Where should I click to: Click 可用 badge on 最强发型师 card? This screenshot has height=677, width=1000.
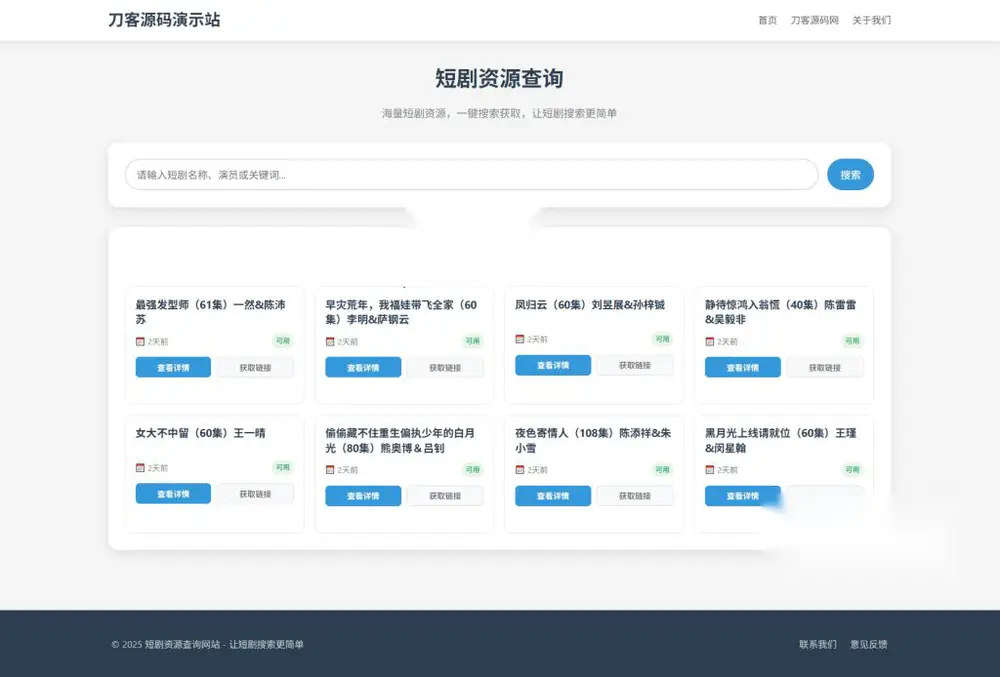tap(283, 341)
